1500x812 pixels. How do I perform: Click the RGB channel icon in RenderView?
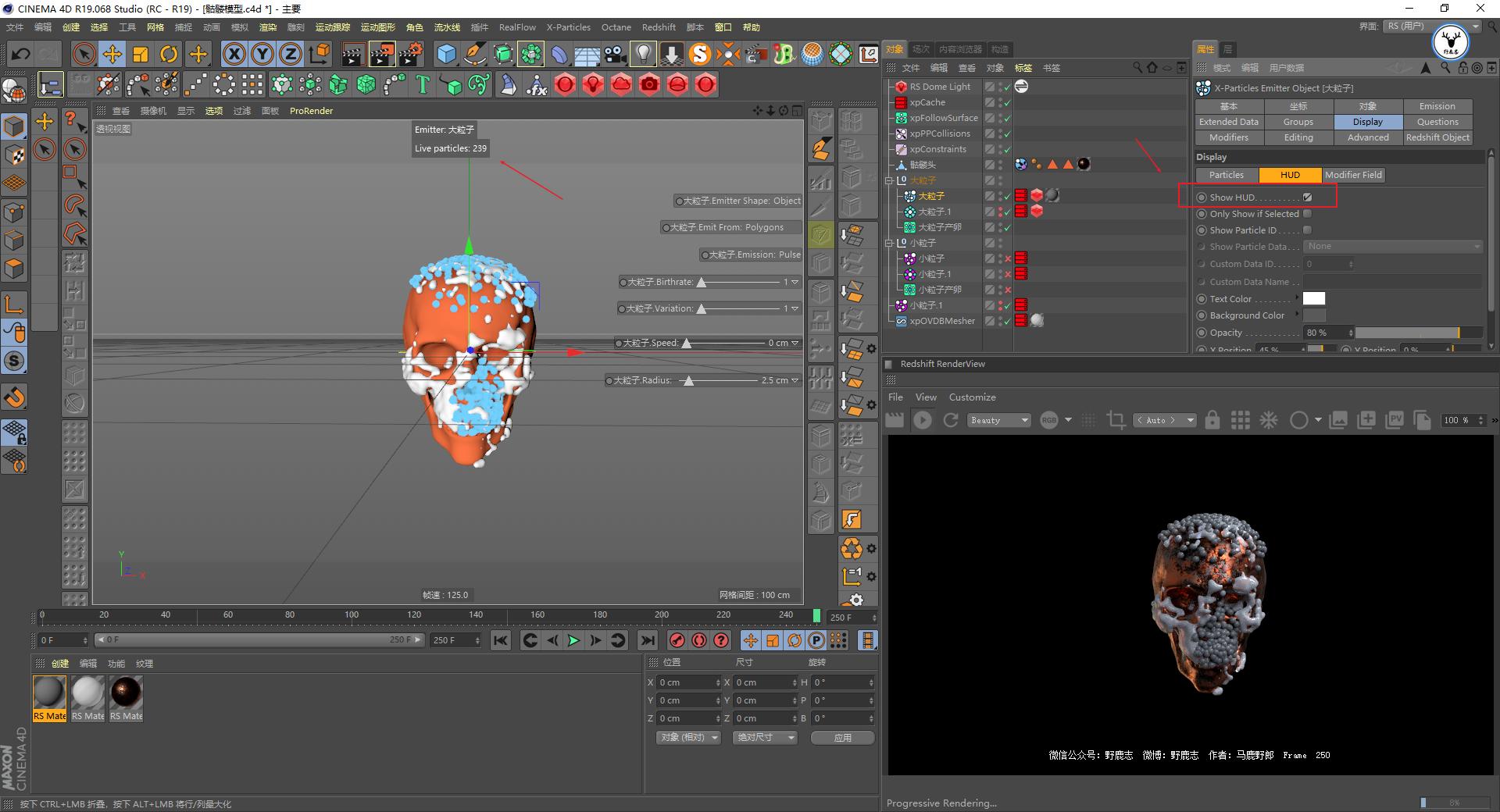click(1051, 420)
